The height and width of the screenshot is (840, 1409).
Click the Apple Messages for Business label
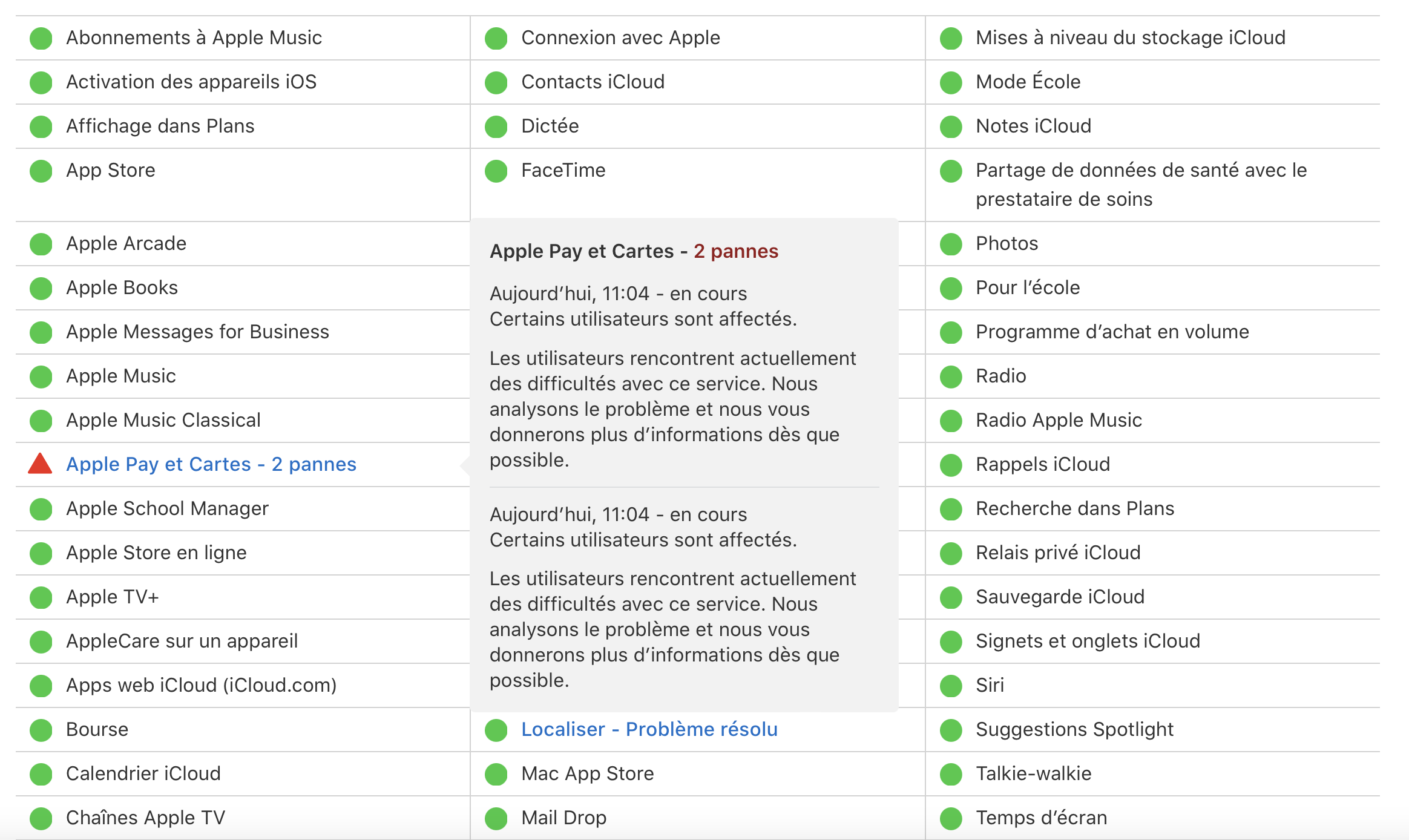click(x=197, y=332)
